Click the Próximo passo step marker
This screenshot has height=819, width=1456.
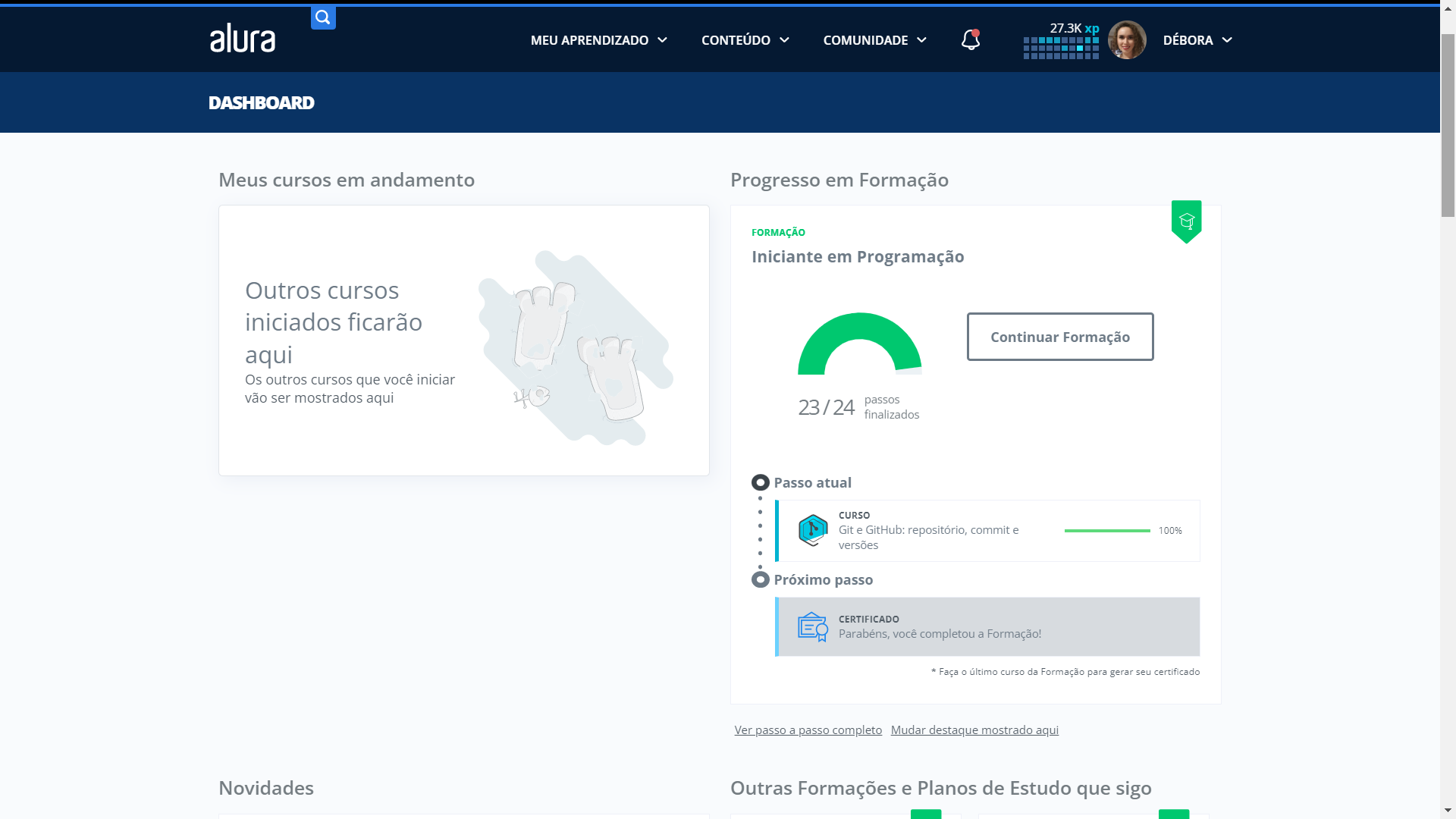[761, 580]
